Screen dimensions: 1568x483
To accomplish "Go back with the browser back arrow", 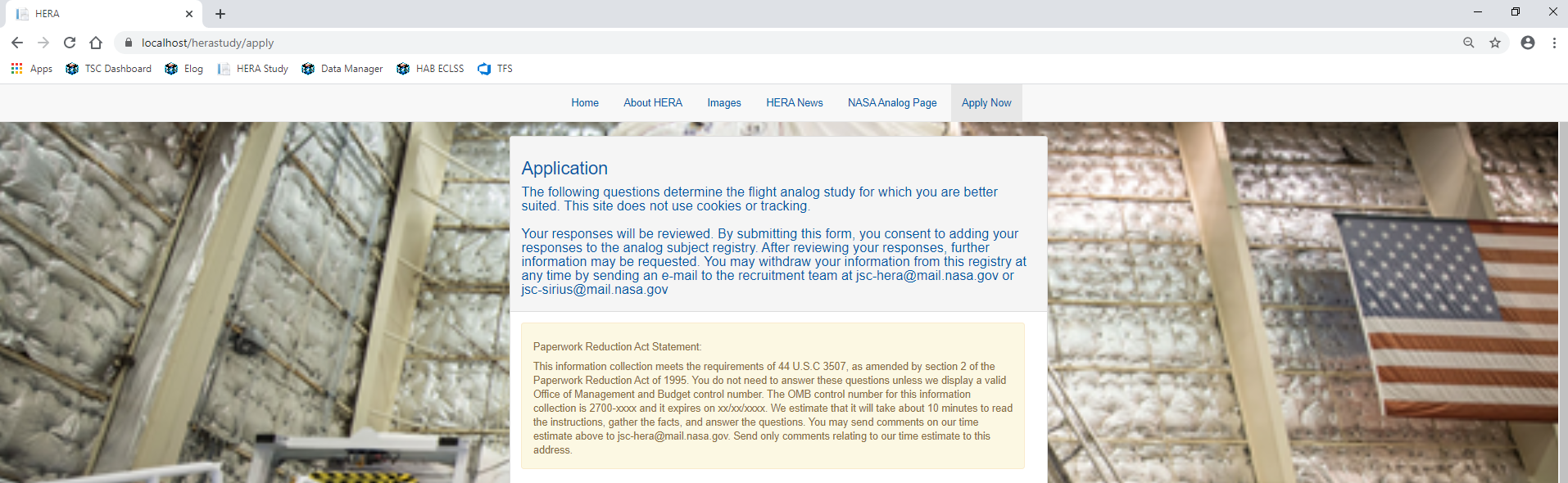I will pos(17,43).
